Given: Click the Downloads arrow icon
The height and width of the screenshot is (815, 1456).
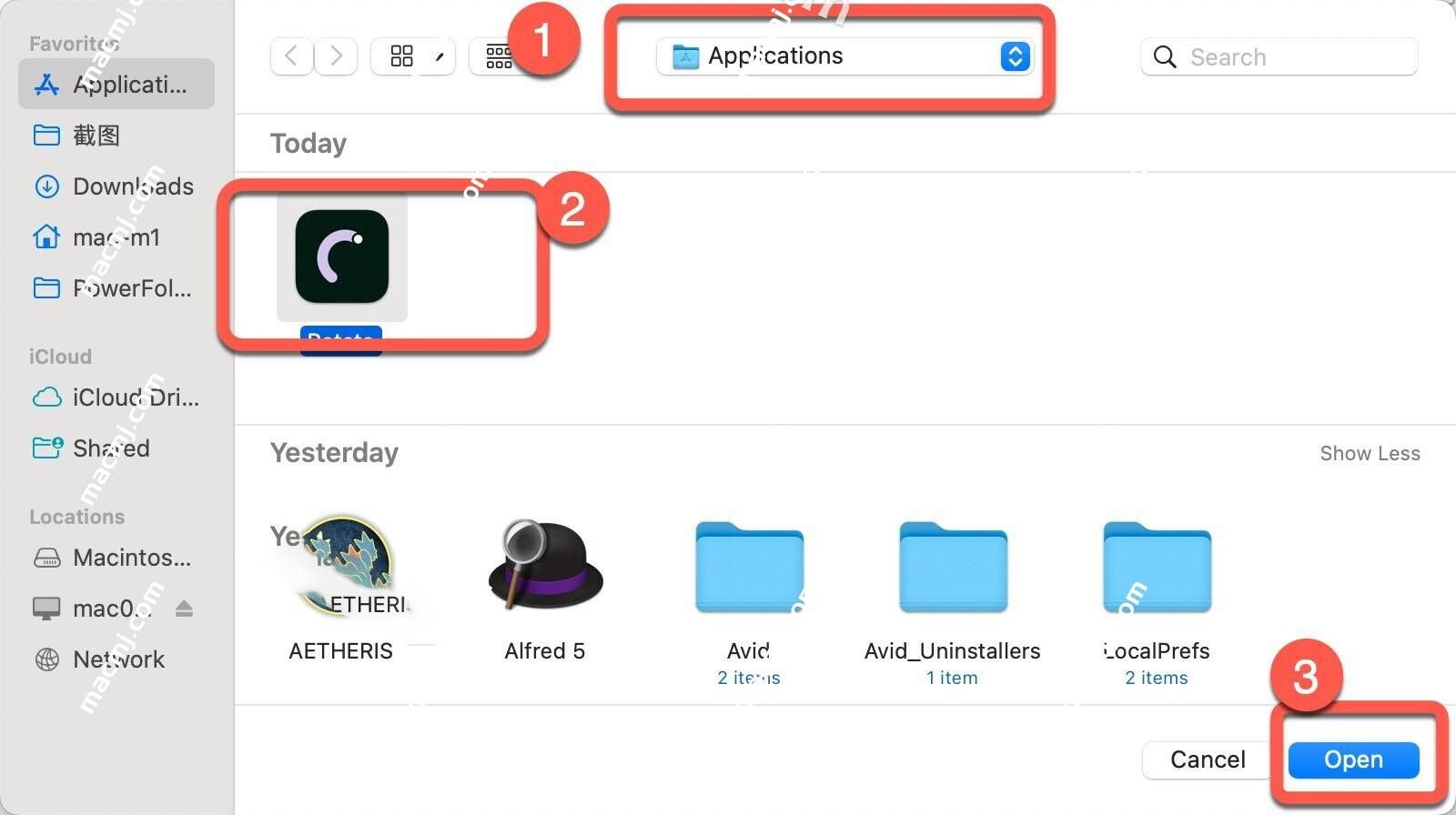Looking at the screenshot, I should [x=46, y=186].
